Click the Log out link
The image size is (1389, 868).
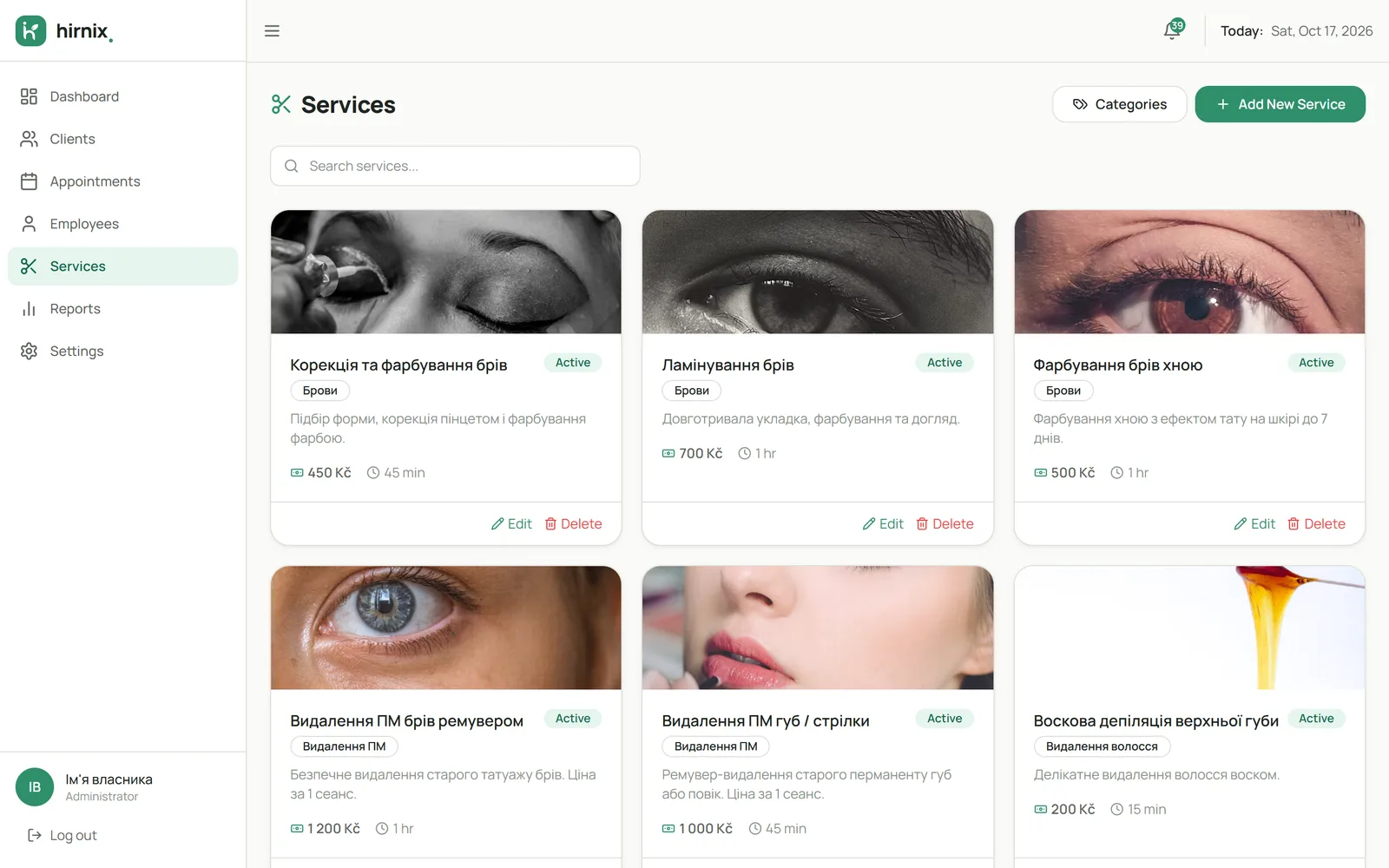pos(63,835)
